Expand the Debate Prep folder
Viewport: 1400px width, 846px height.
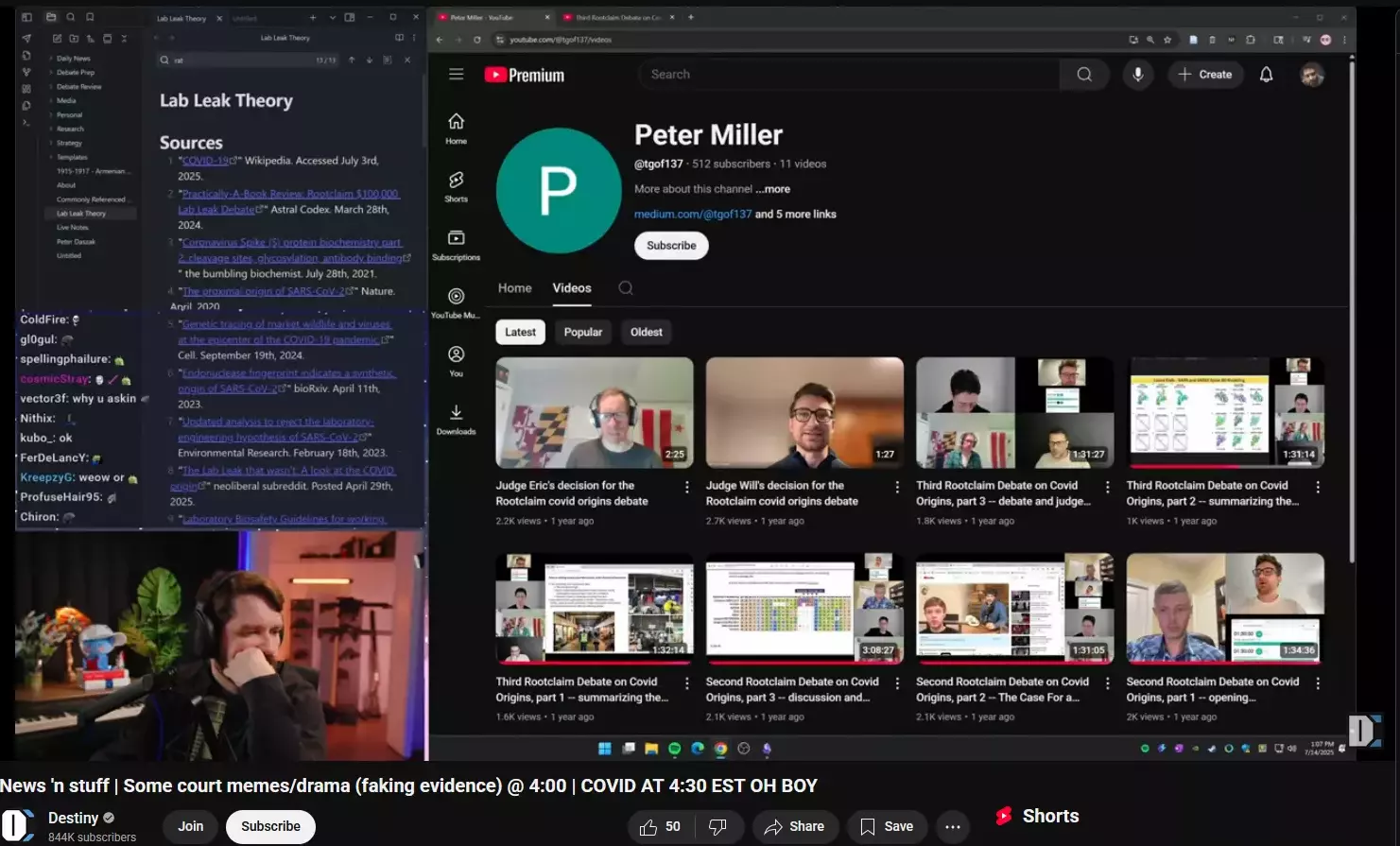[x=75, y=73]
